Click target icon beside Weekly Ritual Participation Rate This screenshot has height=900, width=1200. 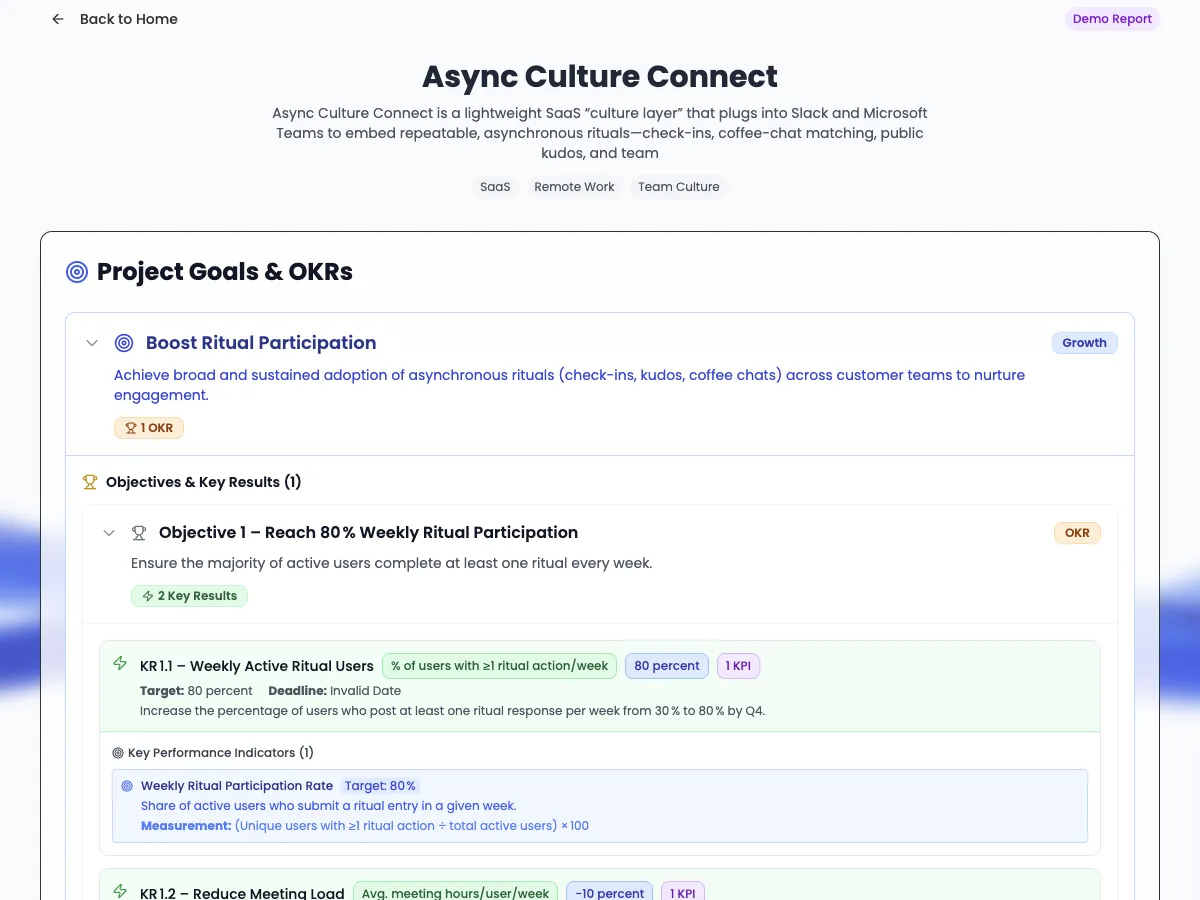[127, 786]
